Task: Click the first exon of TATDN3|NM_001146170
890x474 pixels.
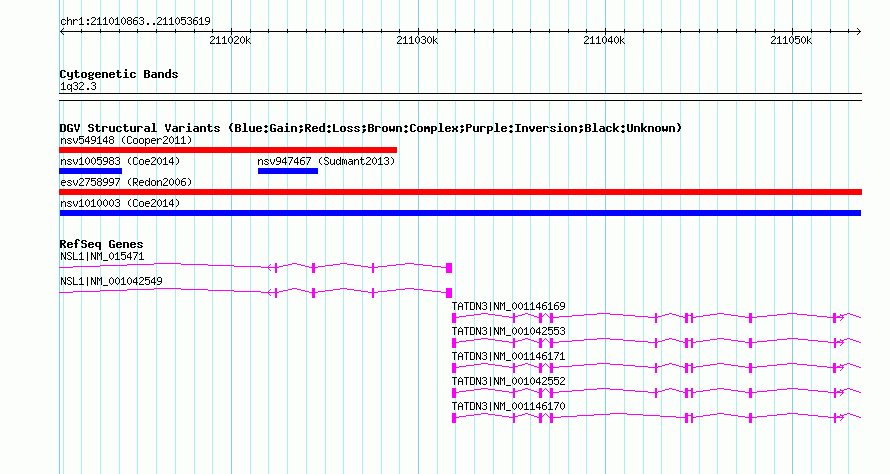Action: click(454, 418)
